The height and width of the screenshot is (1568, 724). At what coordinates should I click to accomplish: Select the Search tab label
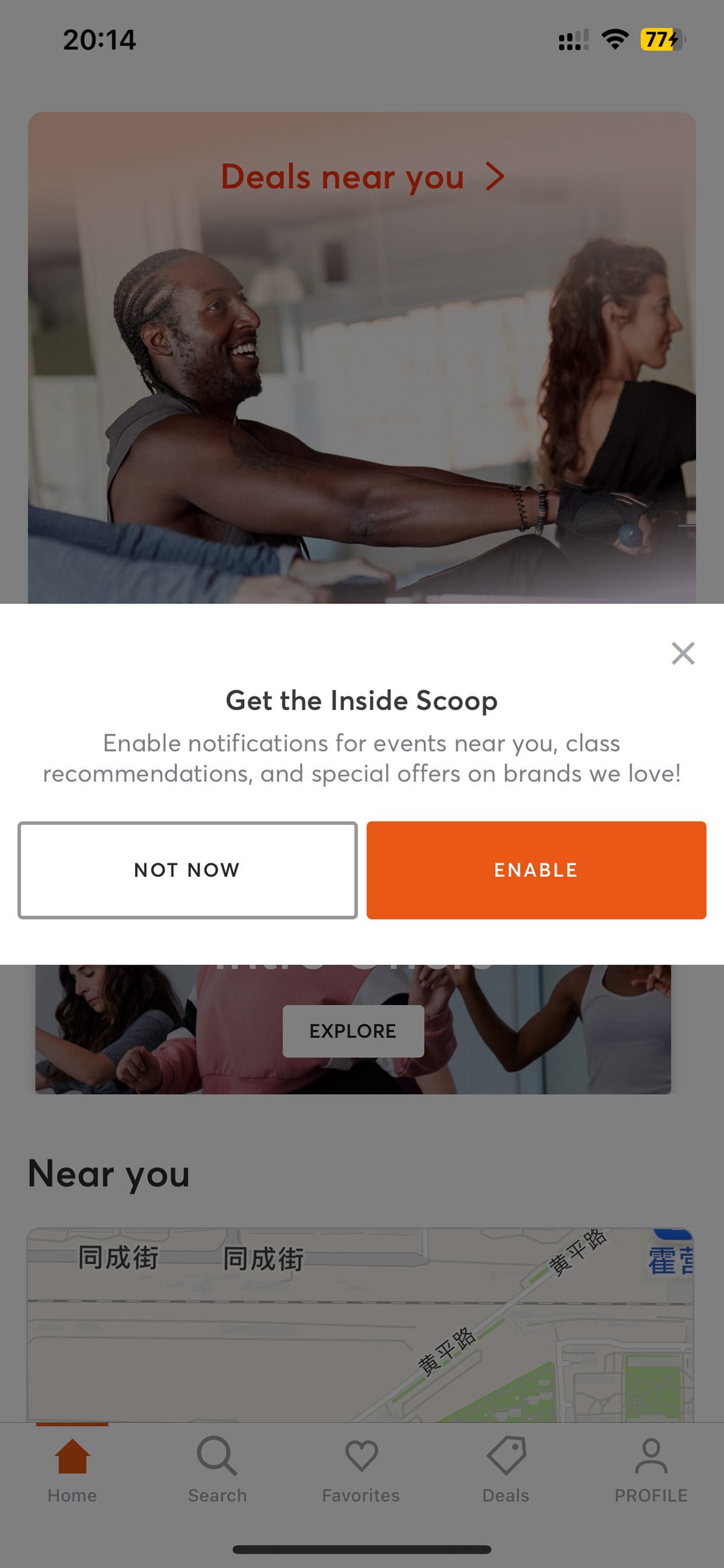click(217, 1496)
